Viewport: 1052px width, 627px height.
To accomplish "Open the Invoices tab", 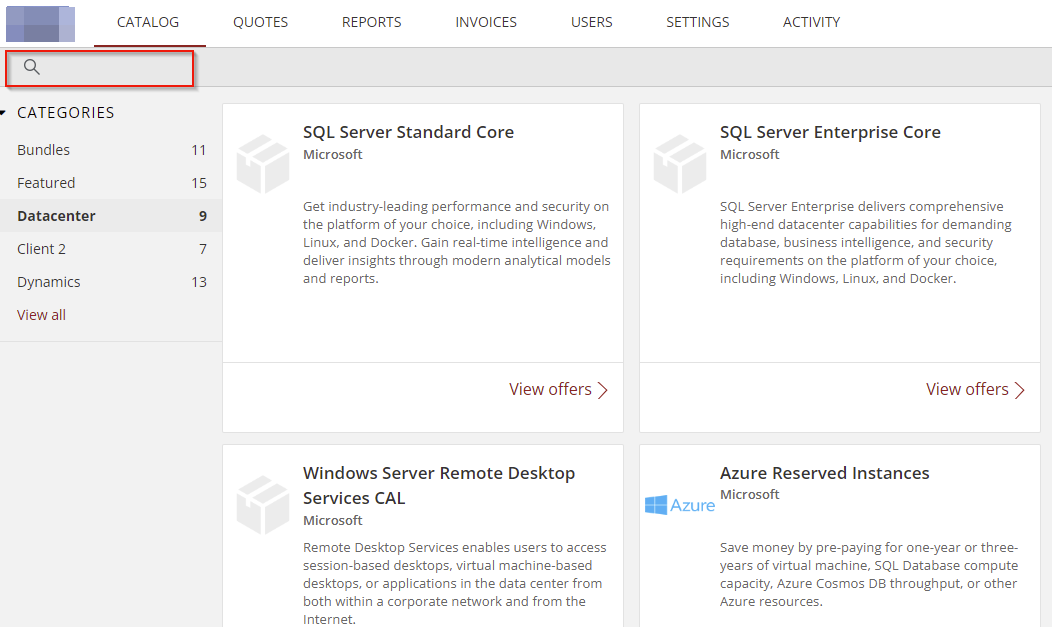I will tap(486, 22).
